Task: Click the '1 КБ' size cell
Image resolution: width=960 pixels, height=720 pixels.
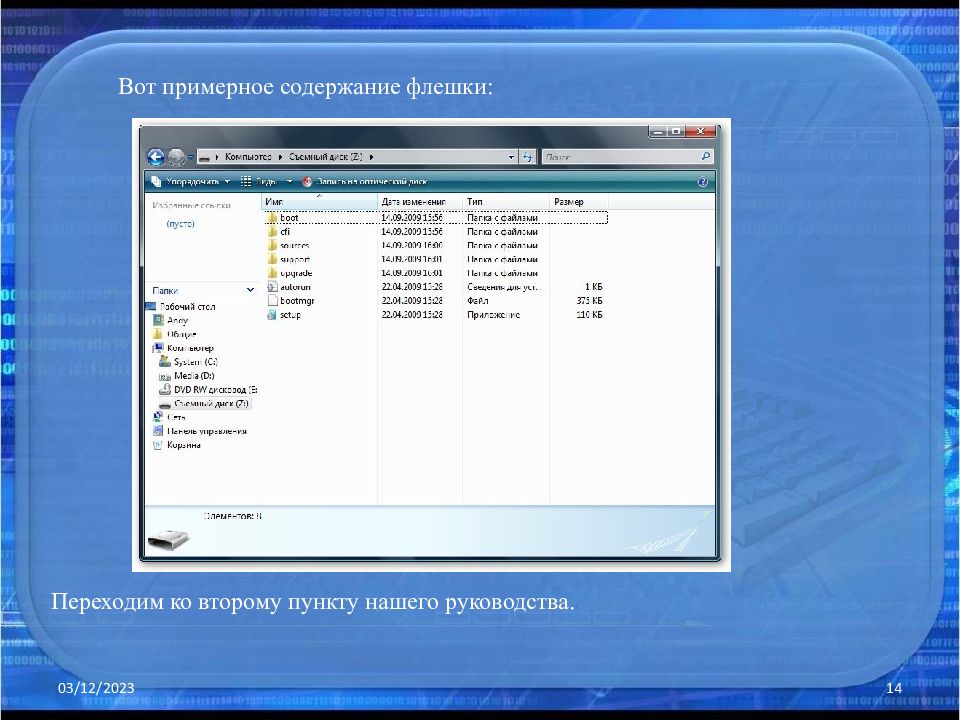Action: click(593, 287)
